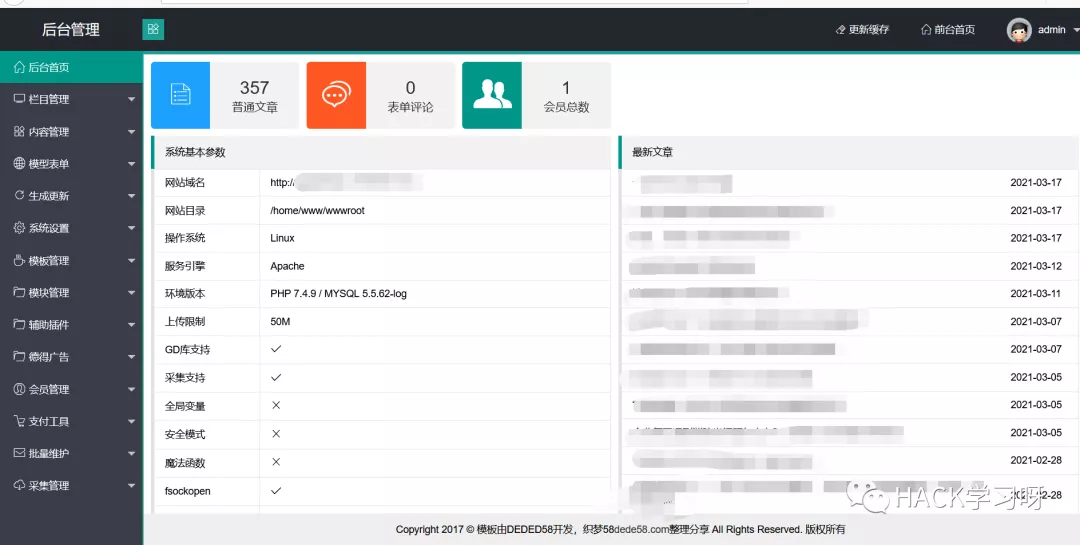Expand the 生成更新 menu arrow
The width and height of the screenshot is (1080, 545).
[132, 196]
